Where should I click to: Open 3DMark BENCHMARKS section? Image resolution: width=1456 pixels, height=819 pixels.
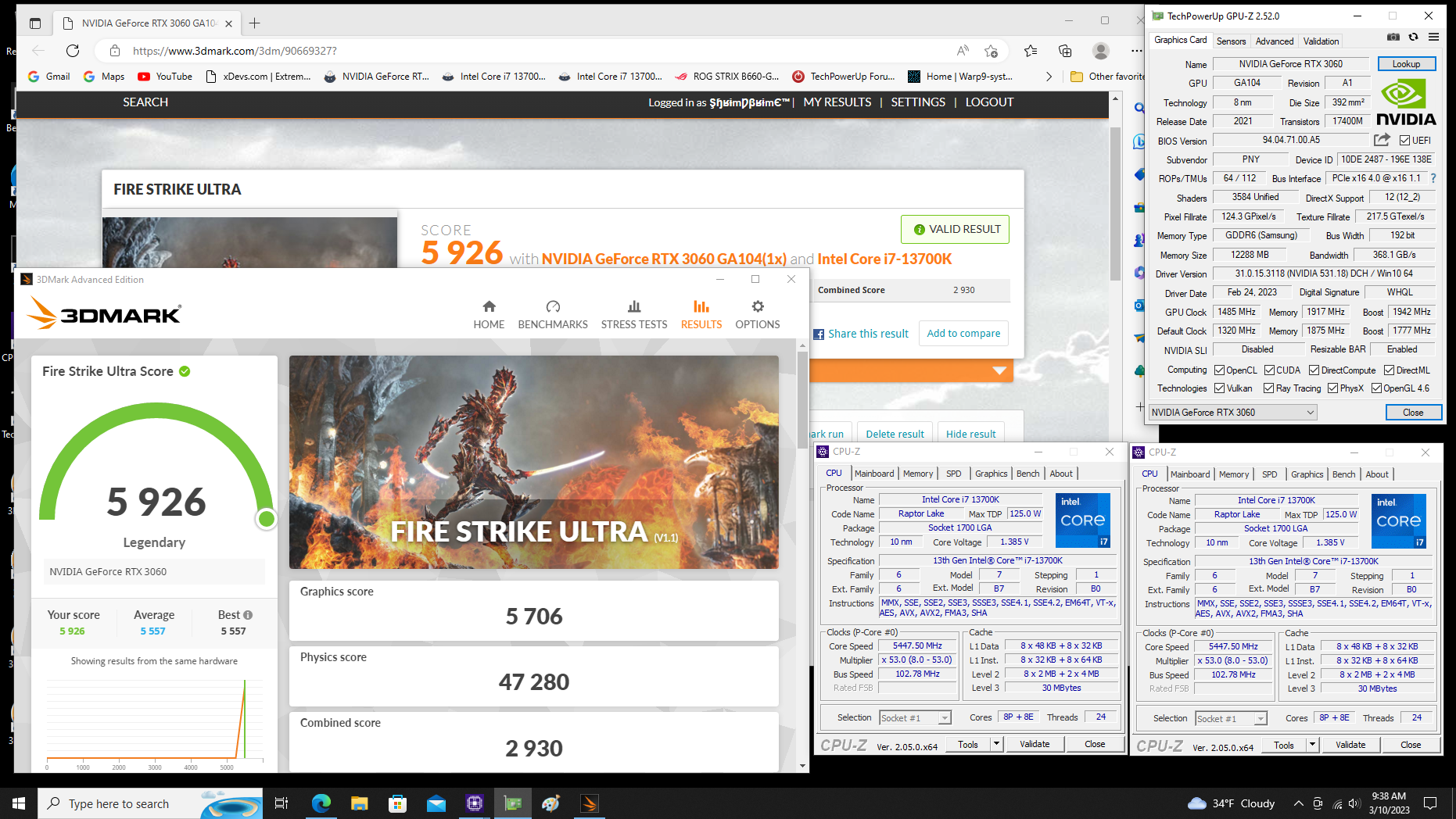point(553,315)
